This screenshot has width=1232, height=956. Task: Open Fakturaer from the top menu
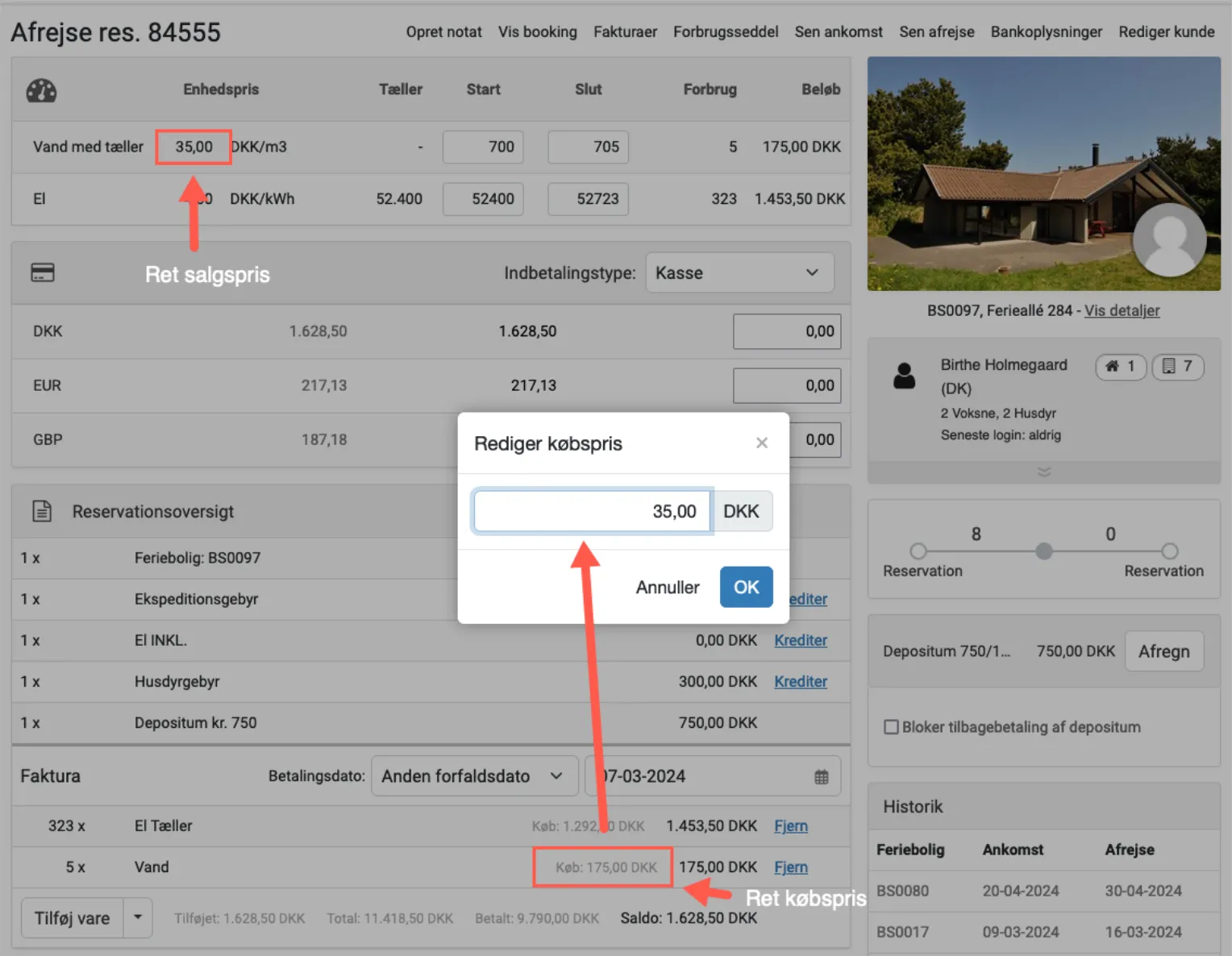[x=625, y=32]
